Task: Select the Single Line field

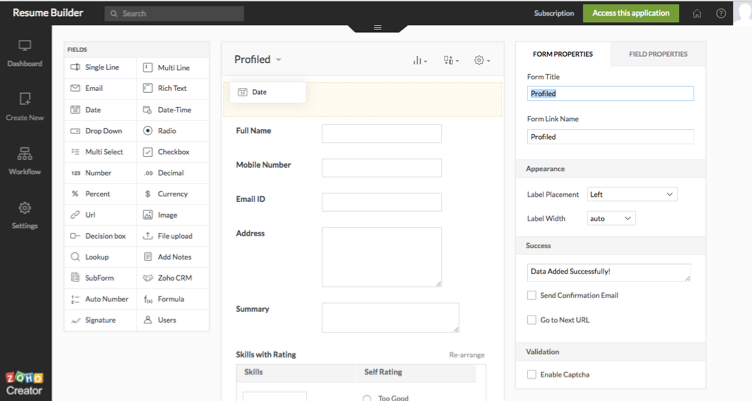Action: 100,67
